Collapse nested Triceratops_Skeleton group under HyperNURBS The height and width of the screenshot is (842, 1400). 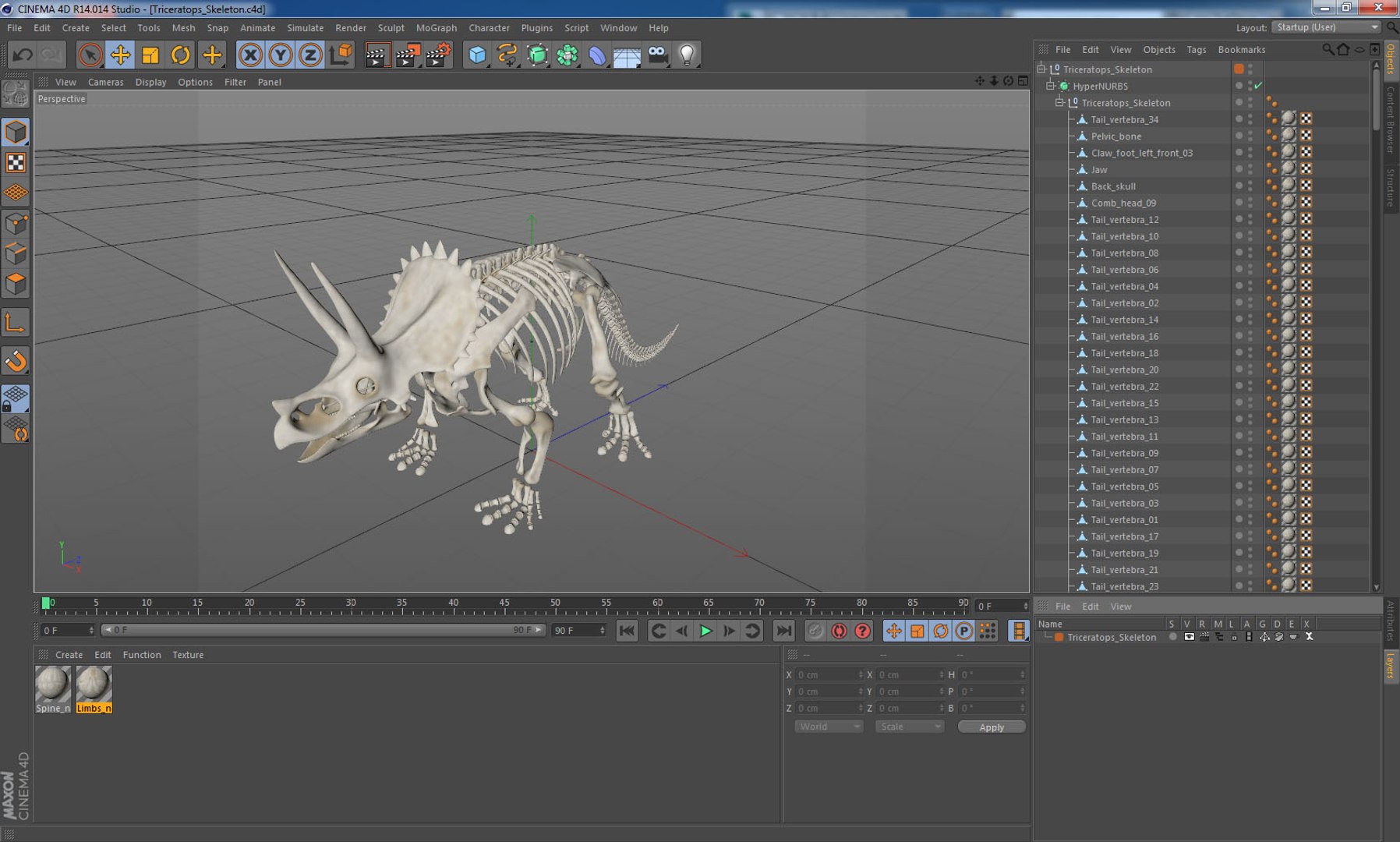tap(1060, 102)
